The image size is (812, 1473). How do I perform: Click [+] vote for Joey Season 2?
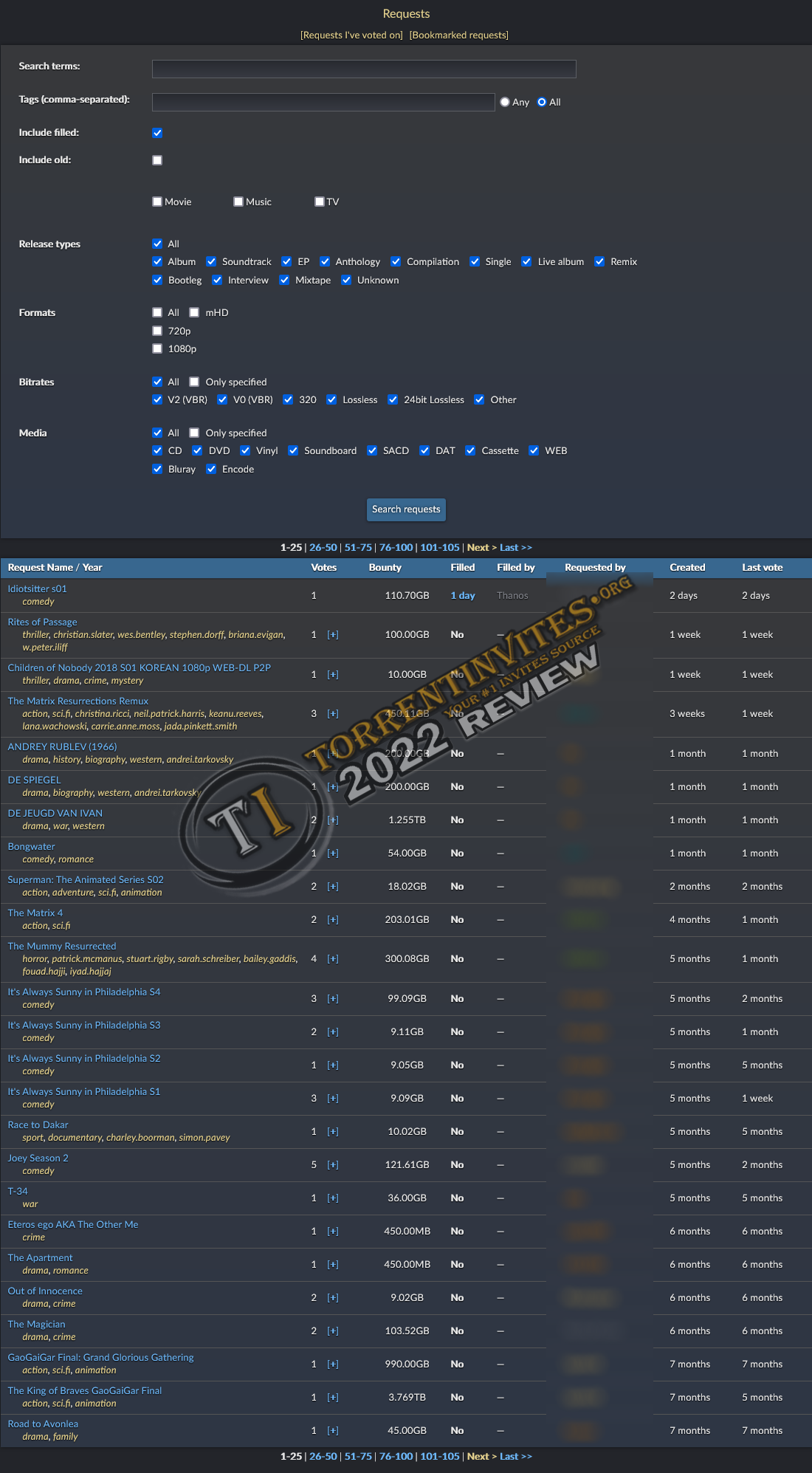click(x=333, y=1165)
